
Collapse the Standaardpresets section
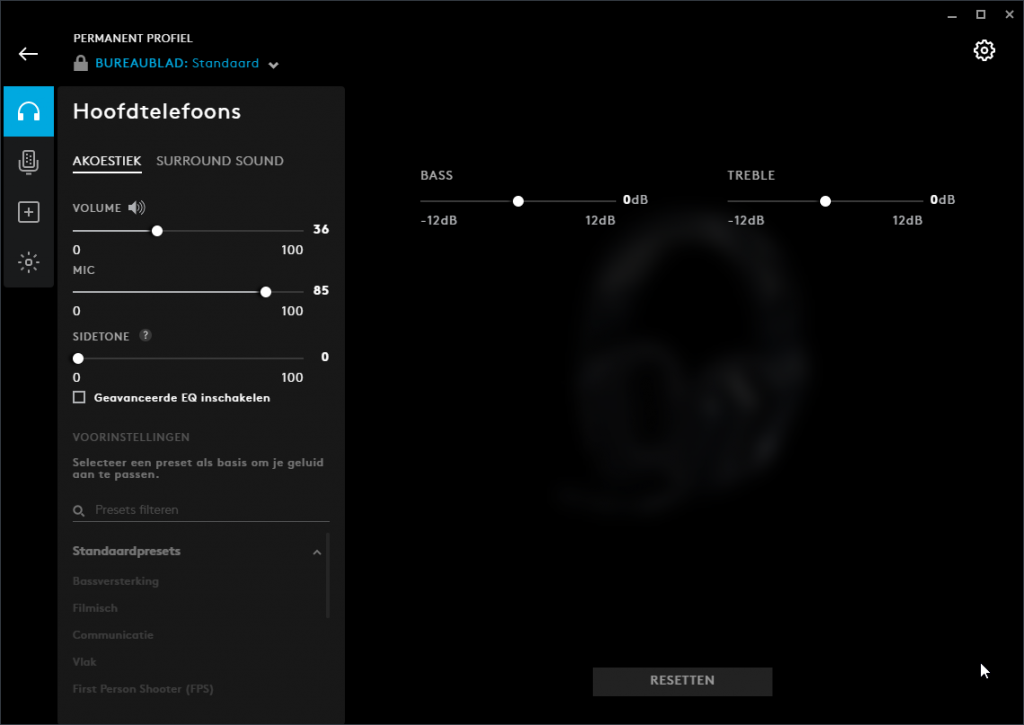pos(317,552)
